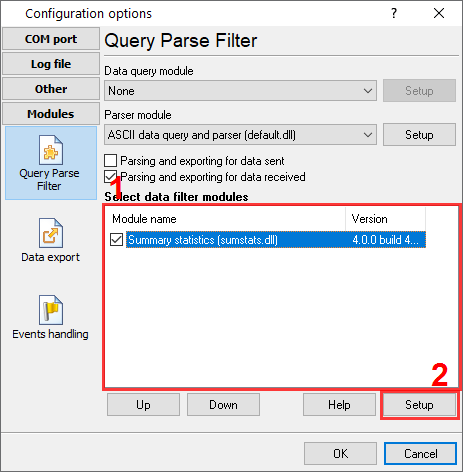Screen dimensions: 463x472
Task: Click Setup below the filter modules list
Action: 419,405
